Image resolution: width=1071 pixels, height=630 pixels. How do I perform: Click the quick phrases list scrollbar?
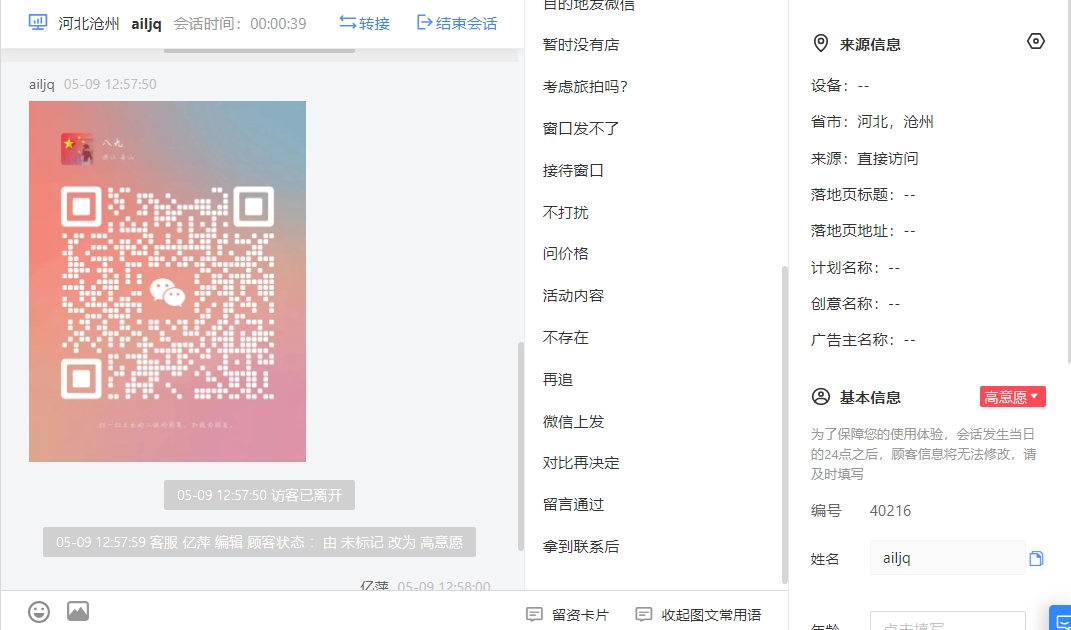tap(785, 424)
